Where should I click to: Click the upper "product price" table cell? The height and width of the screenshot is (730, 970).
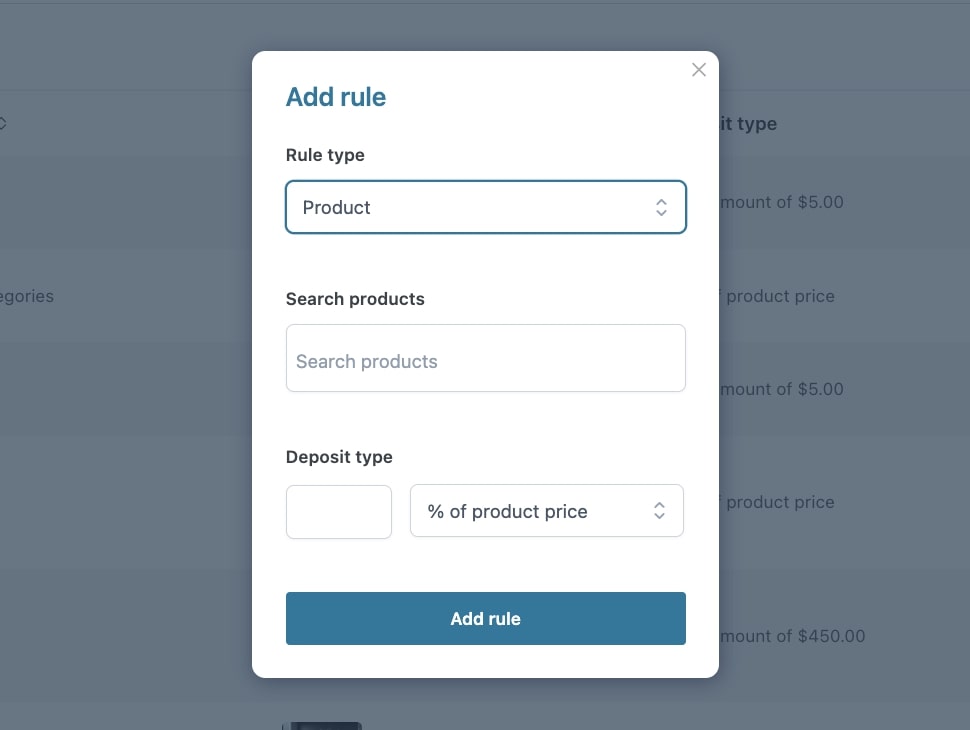coord(778,296)
